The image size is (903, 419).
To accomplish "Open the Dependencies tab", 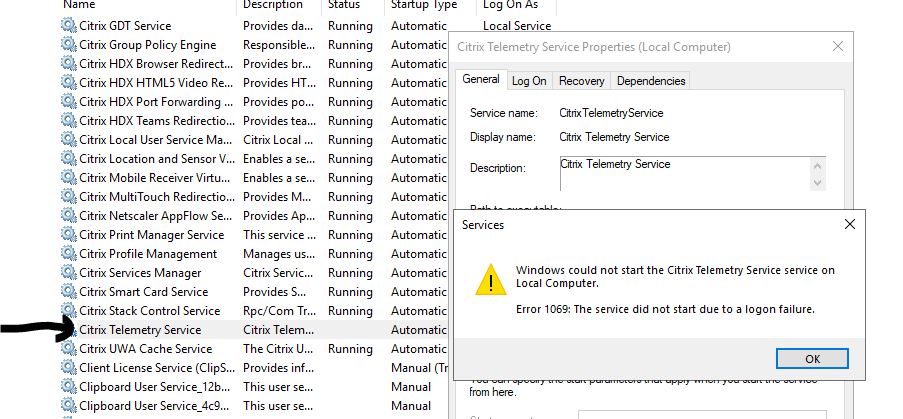I will coord(651,81).
